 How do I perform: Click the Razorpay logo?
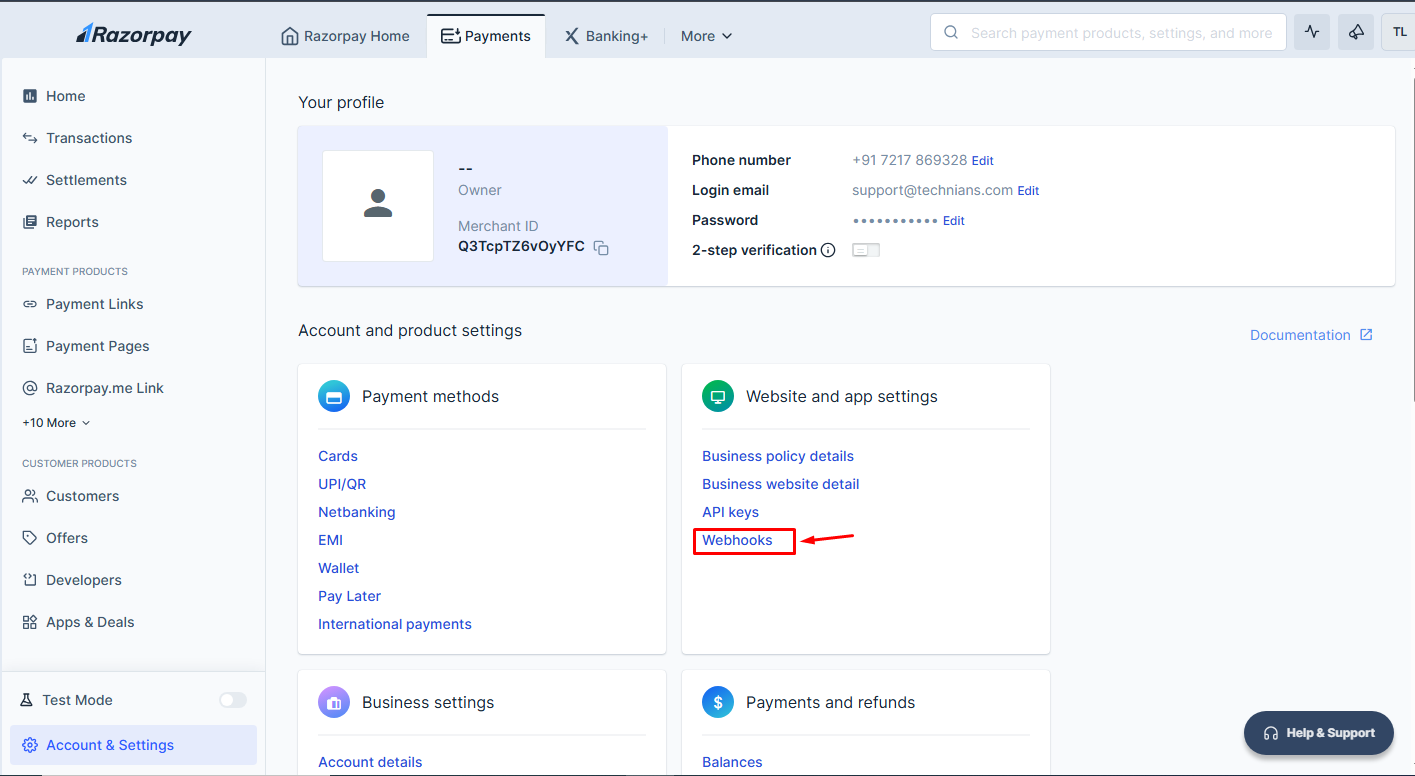(x=134, y=35)
